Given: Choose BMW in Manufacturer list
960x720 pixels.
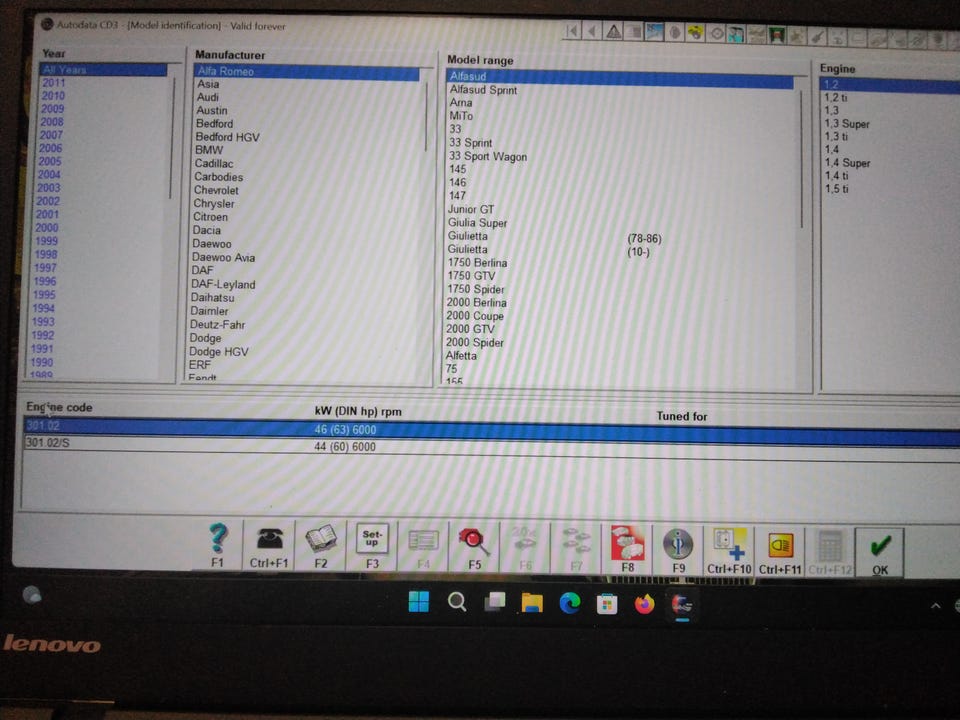Looking at the screenshot, I should pyautogui.click(x=209, y=150).
